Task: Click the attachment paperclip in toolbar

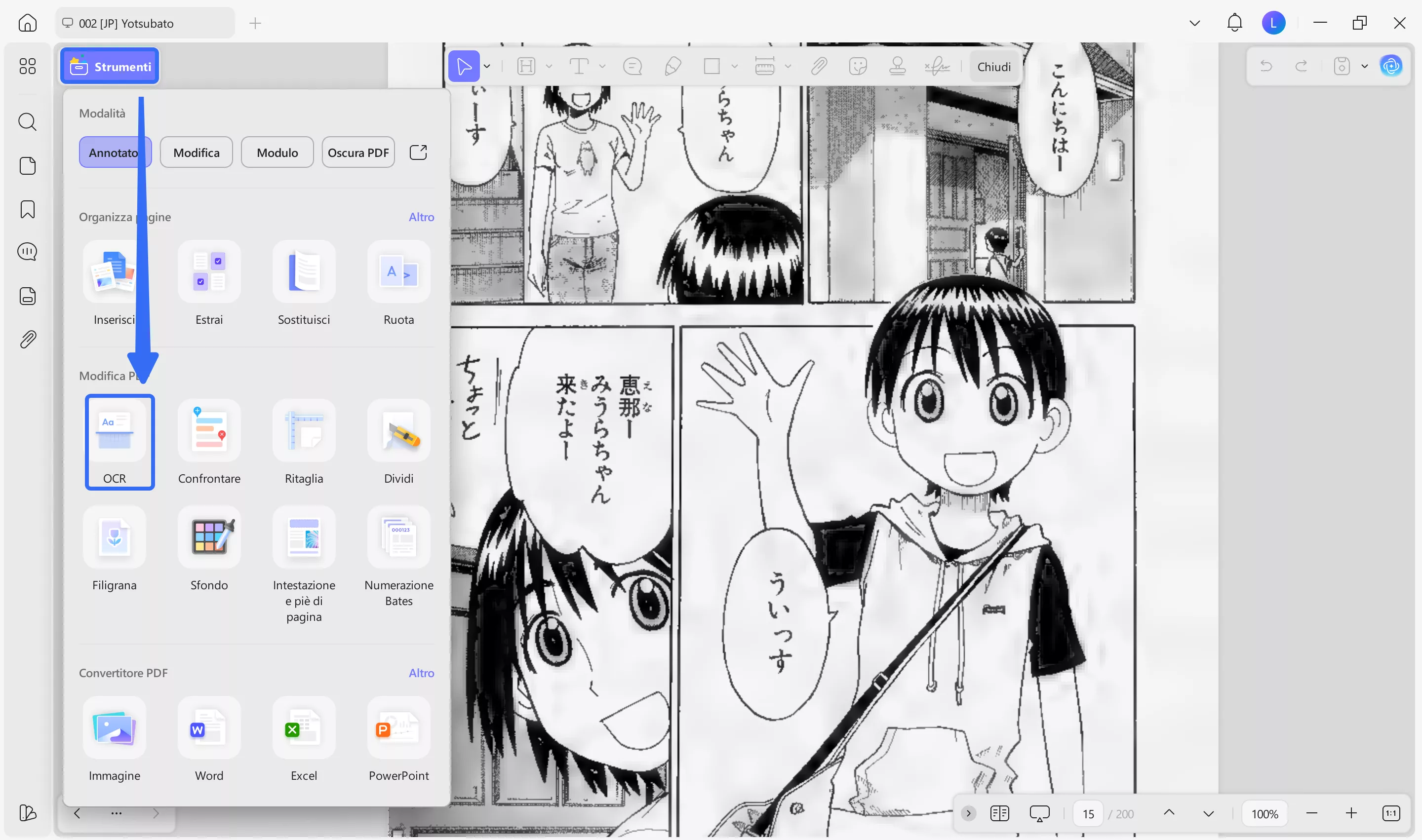Action: point(818,66)
